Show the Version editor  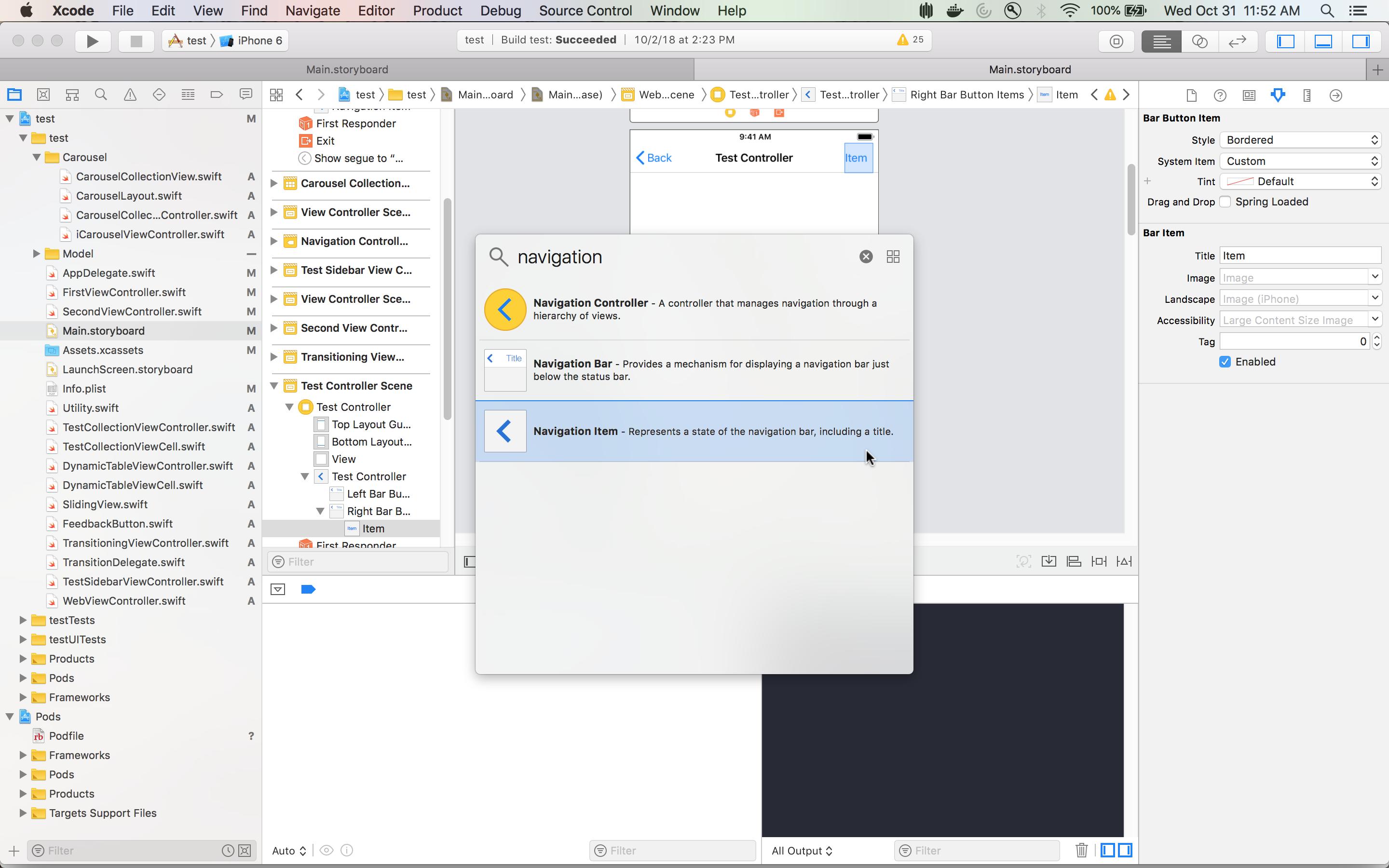(x=1237, y=41)
